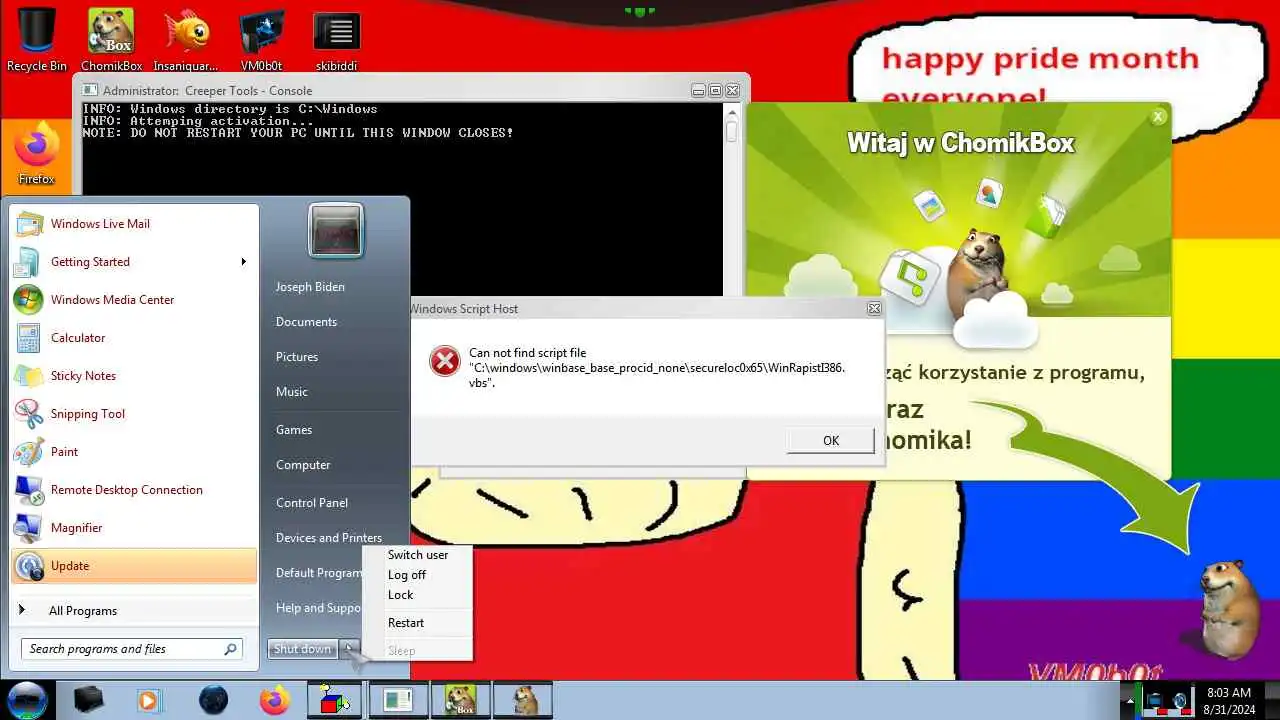This screenshot has width=1280, height=720.
Task: Close the ChomikBox welcome popup
Action: point(1158,117)
